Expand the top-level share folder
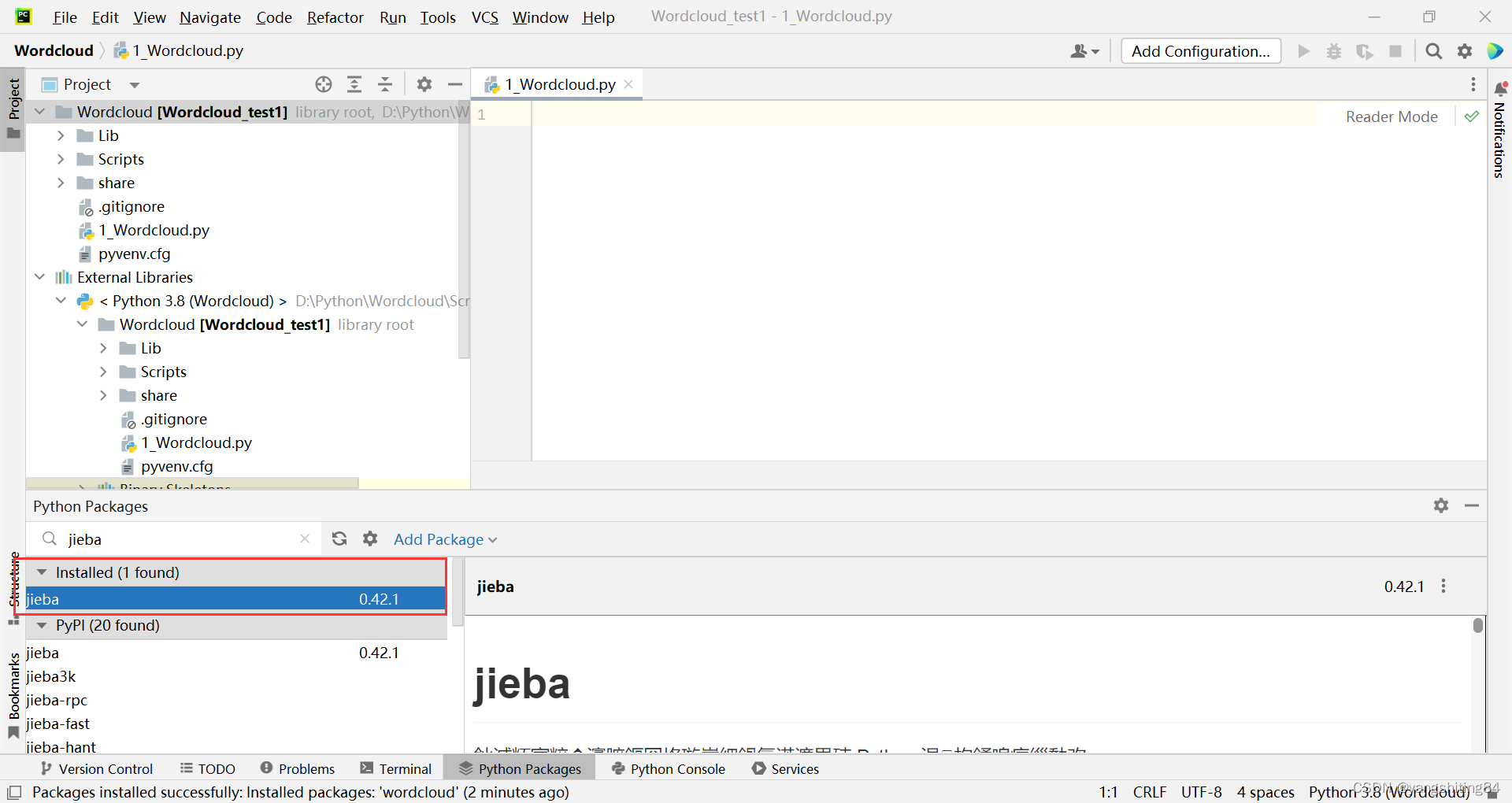This screenshot has height=803, width=1512. point(61,183)
